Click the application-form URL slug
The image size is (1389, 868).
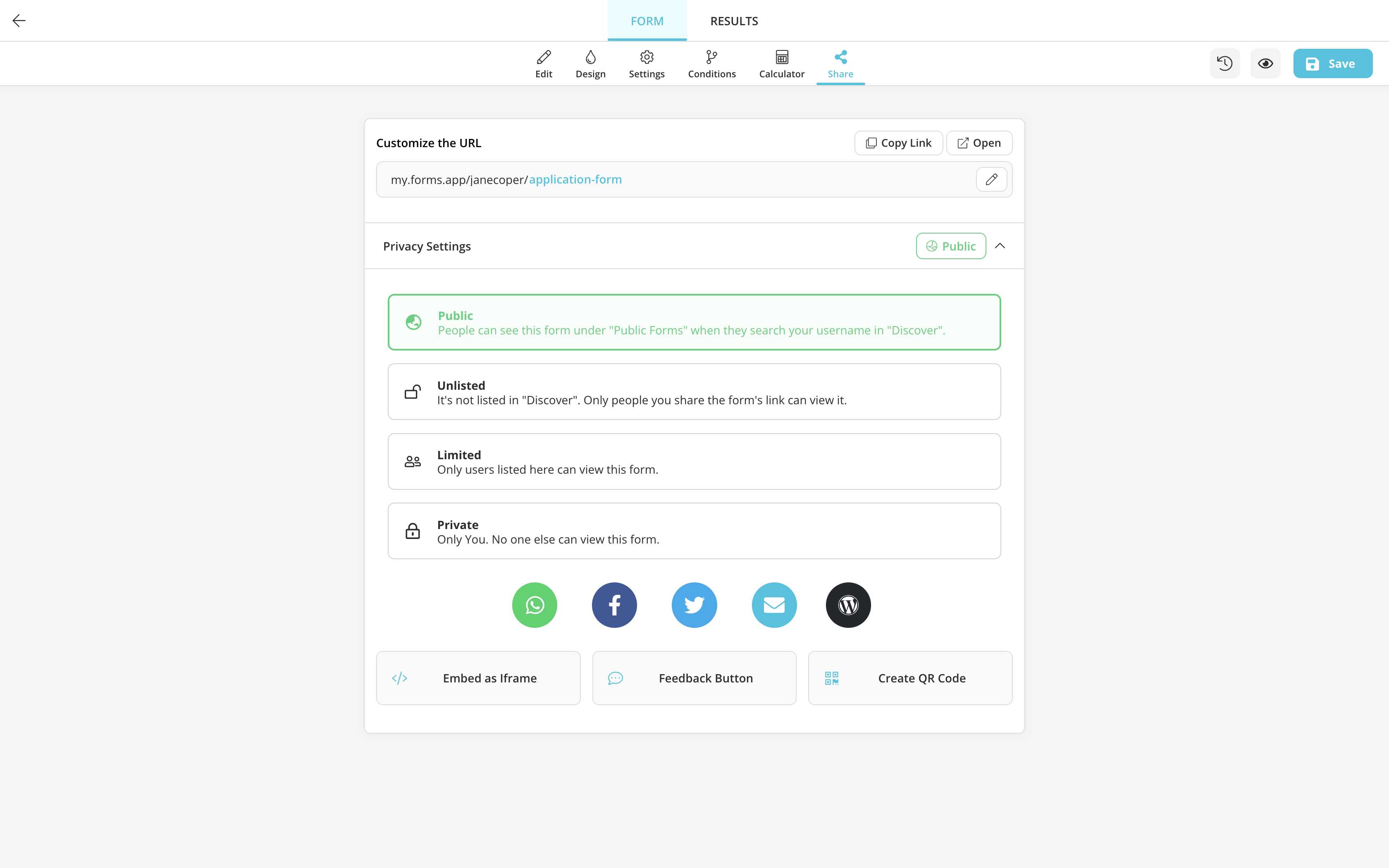575,180
